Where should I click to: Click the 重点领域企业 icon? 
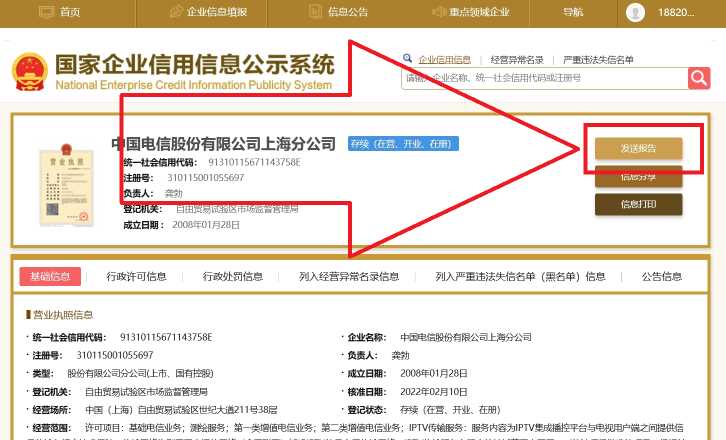(x=438, y=12)
